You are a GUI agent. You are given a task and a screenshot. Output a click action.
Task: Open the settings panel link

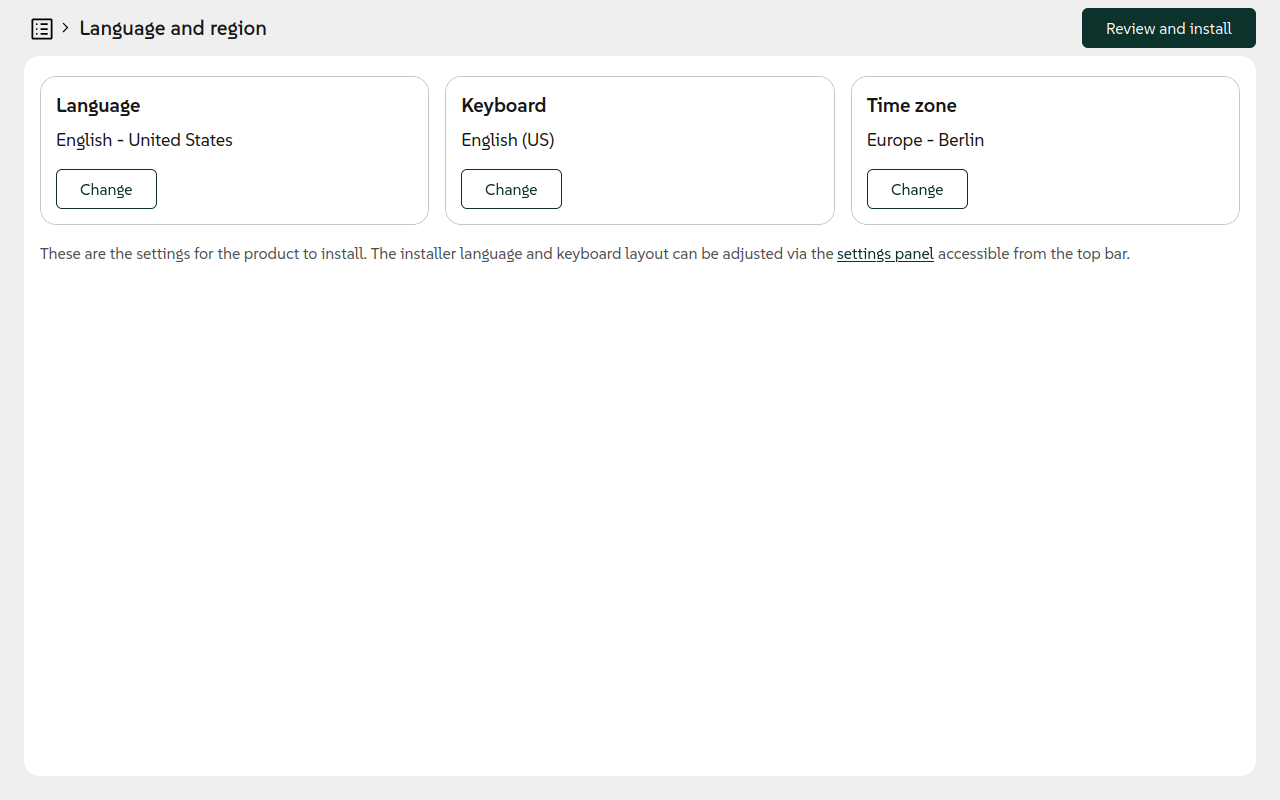885,253
